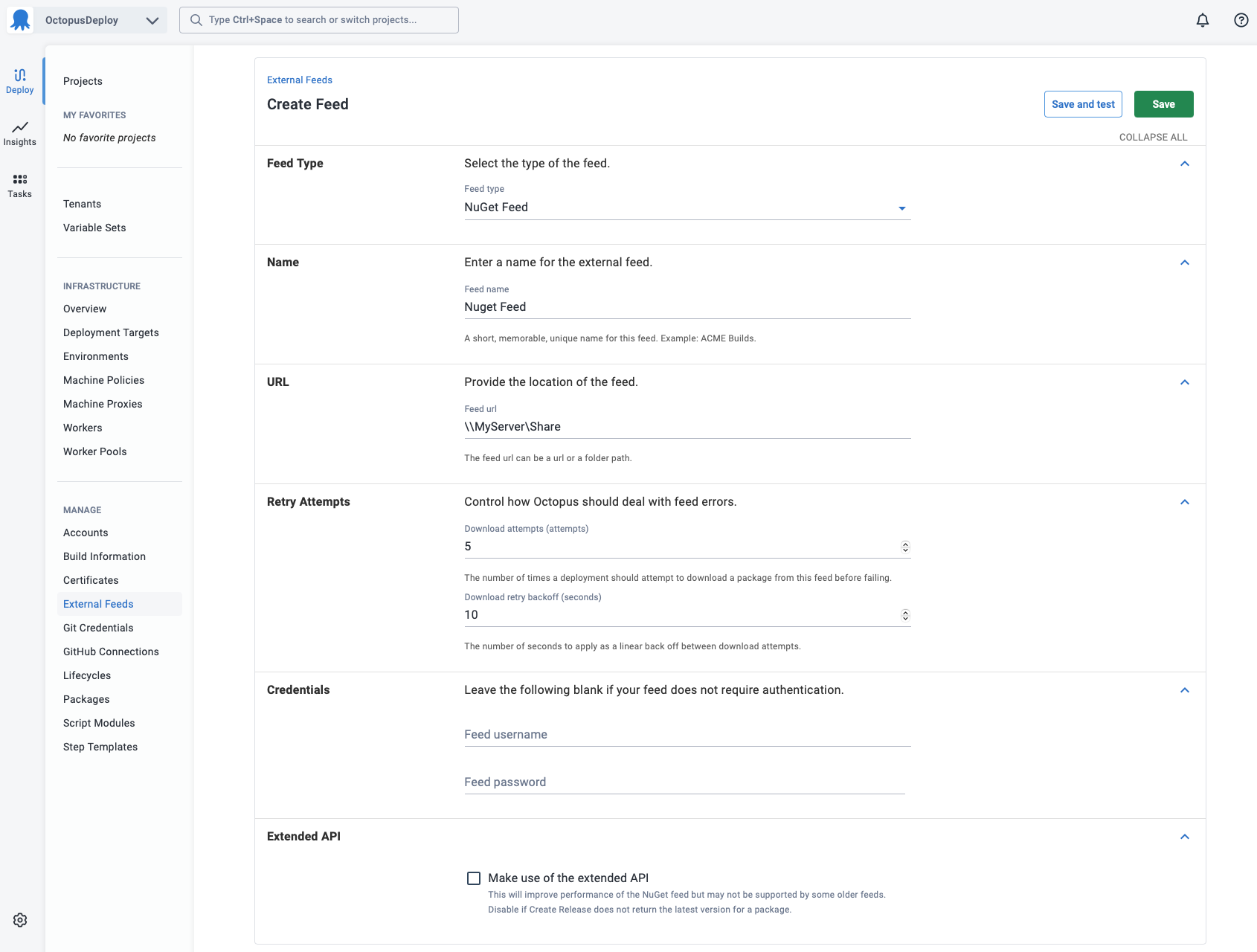
Task: Click the search magnifier icon
Action: coord(196,20)
